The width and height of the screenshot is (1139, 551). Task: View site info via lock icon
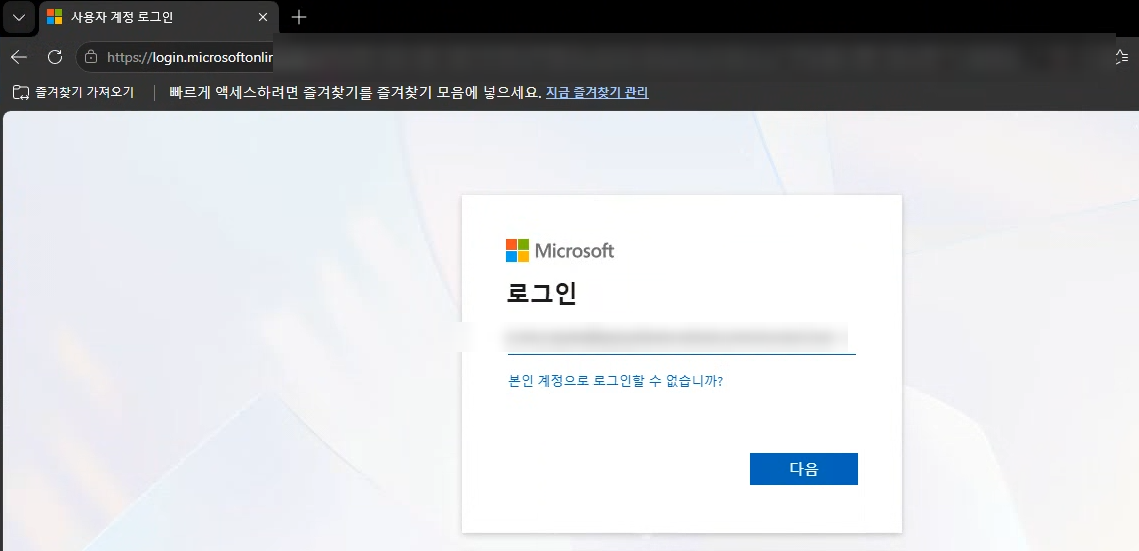point(91,57)
